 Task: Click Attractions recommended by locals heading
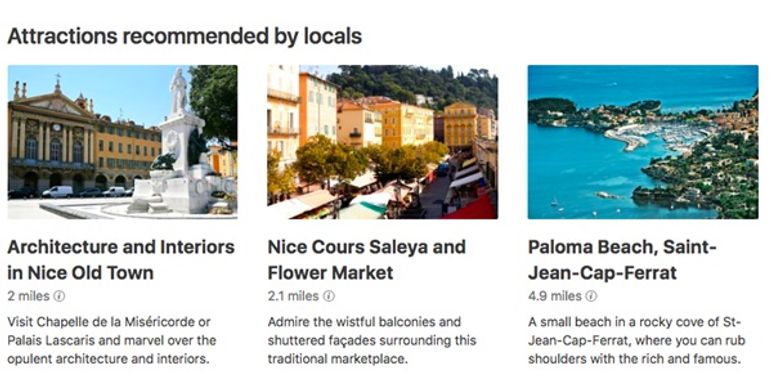tap(185, 36)
